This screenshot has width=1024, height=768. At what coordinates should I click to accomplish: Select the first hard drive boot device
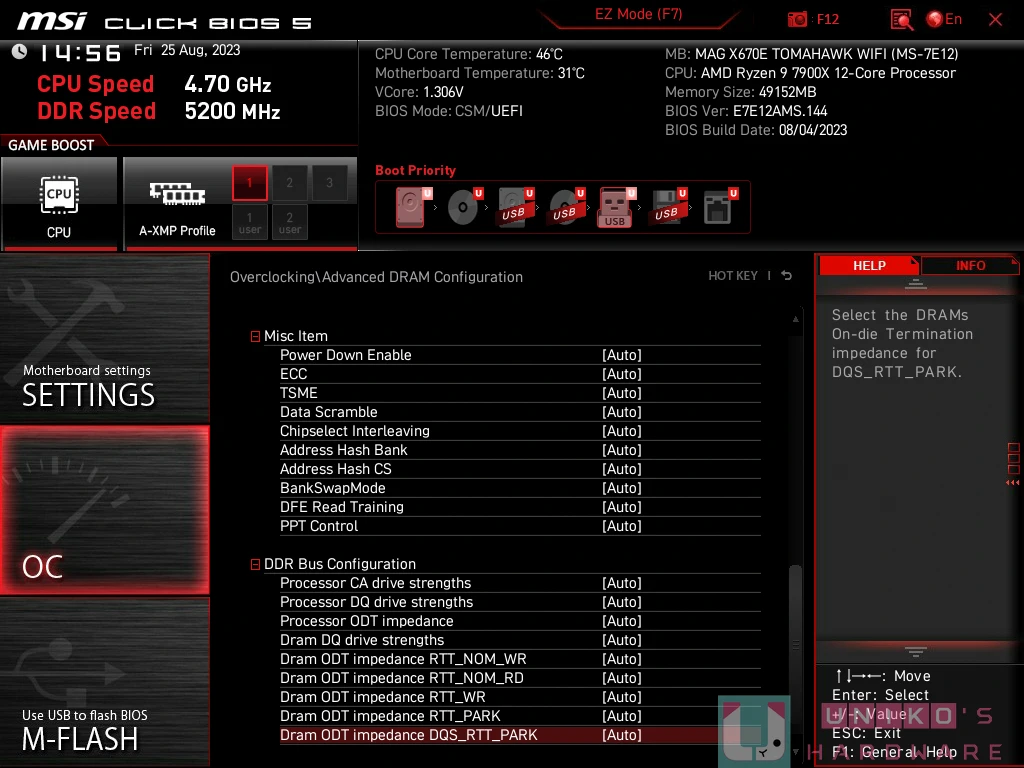click(x=410, y=207)
